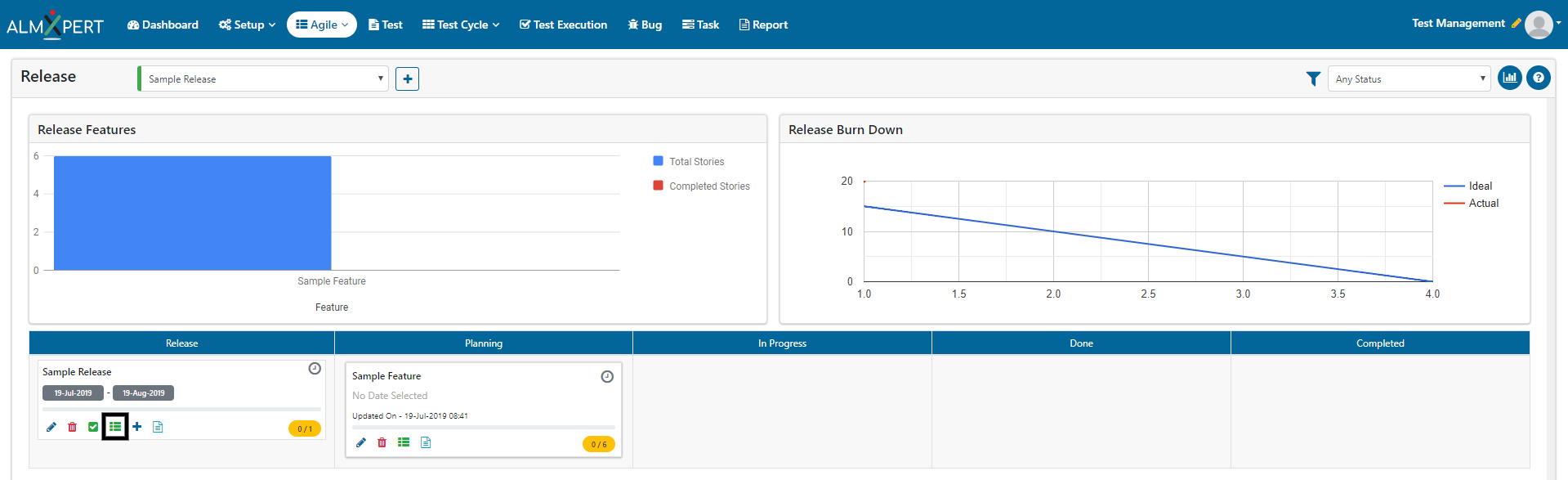Image resolution: width=1568 pixels, height=480 pixels.
Task: Add a feature with Sample Release plus icon
Action: click(x=137, y=427)
